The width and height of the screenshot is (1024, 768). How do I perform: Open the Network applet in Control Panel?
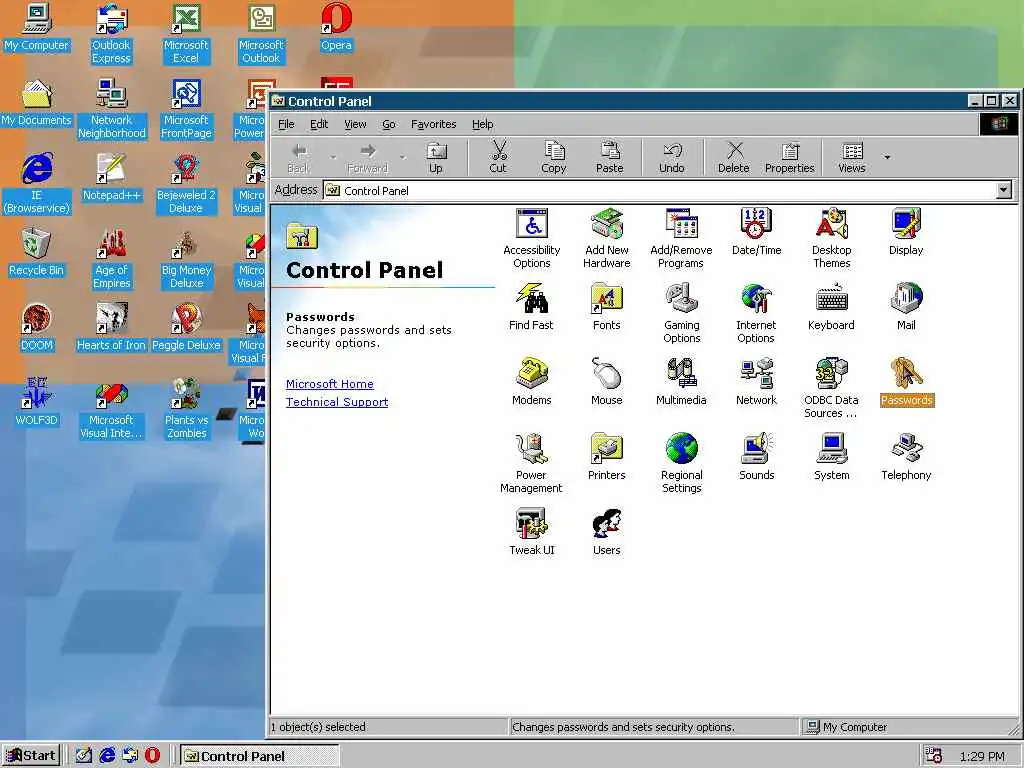tap(756, 382)
